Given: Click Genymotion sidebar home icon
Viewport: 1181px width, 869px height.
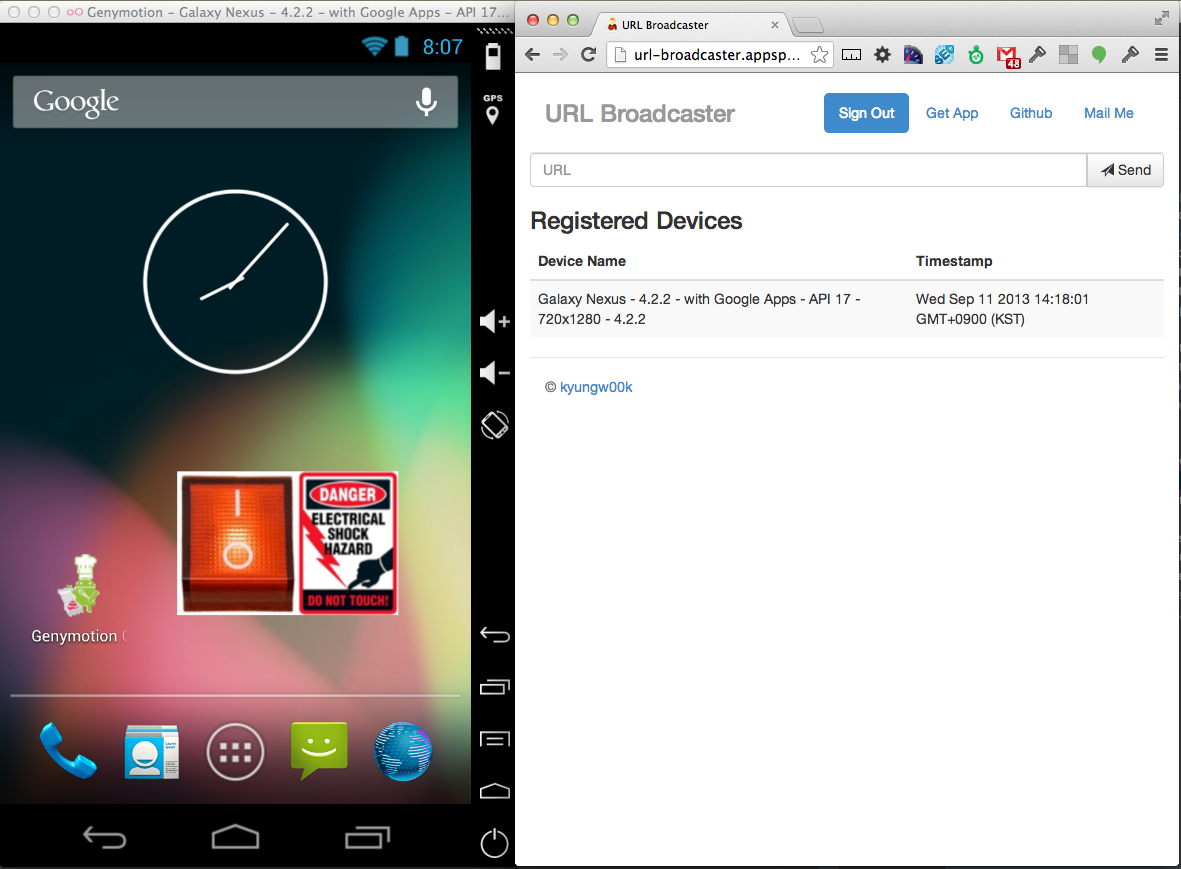Looking at the screenshot, I should point(495,791).
